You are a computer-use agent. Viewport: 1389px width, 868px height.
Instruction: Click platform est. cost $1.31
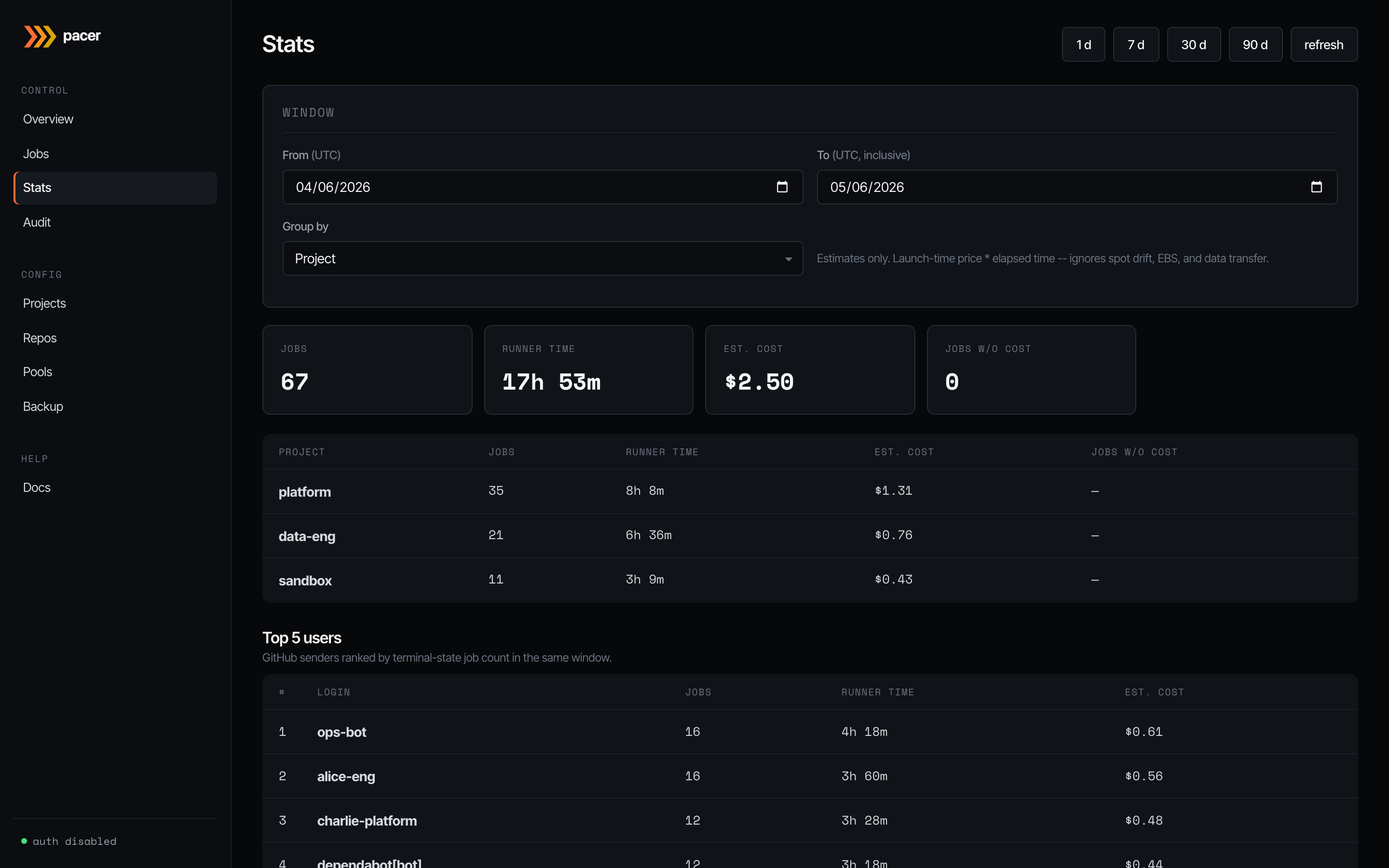[x=894, y=491]
